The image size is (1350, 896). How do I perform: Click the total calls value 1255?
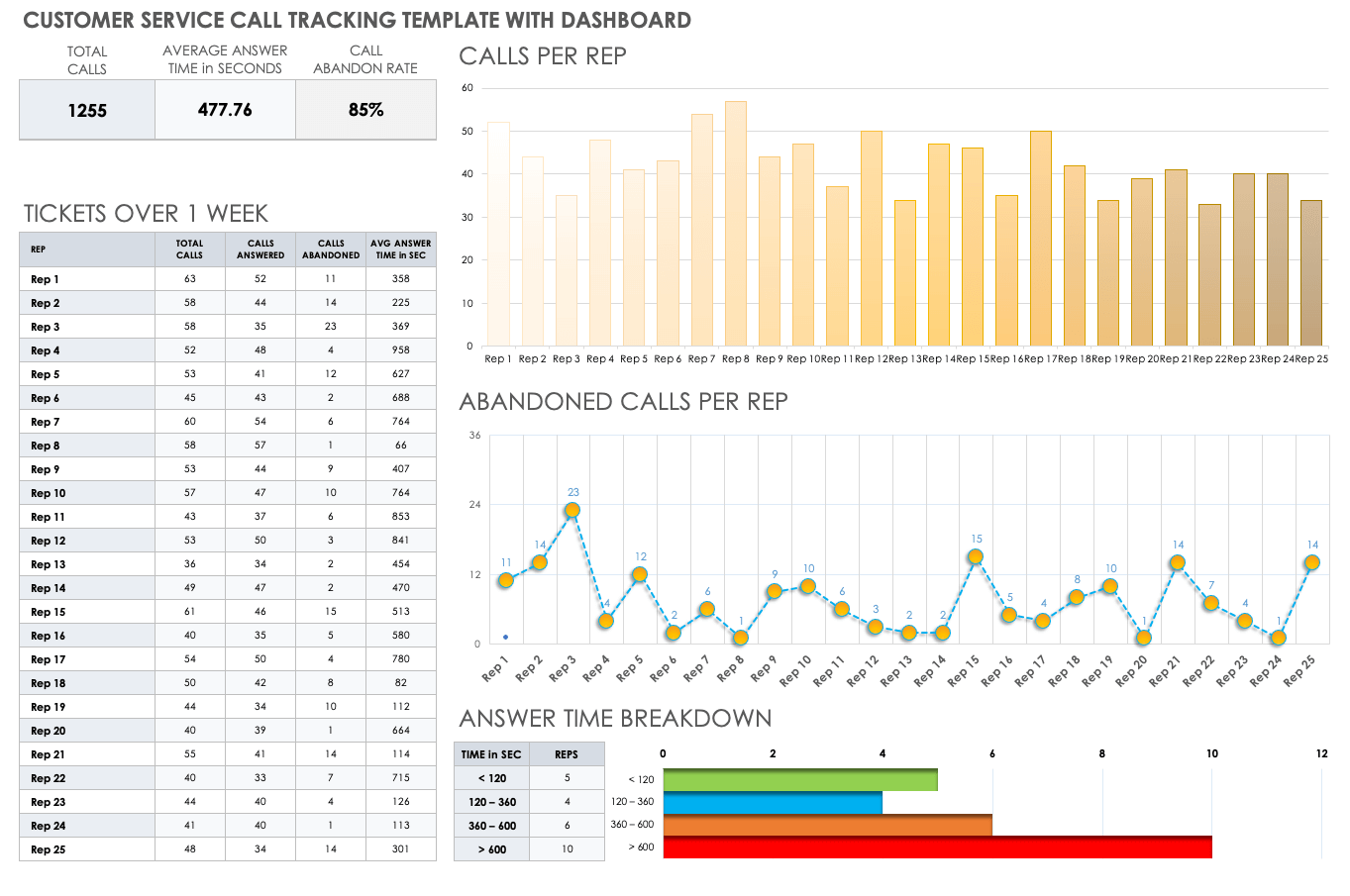(x=87, y=110)
